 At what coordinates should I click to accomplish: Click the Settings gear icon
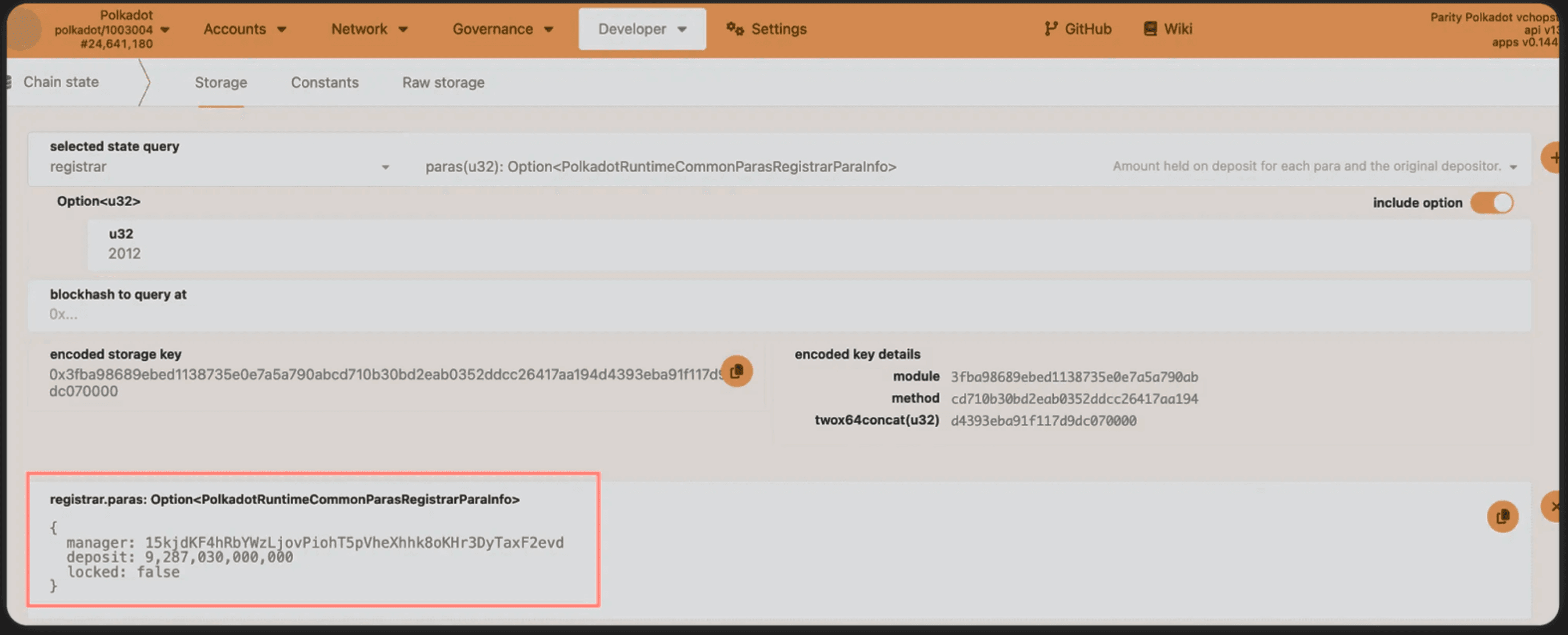(x=735, y=29)
